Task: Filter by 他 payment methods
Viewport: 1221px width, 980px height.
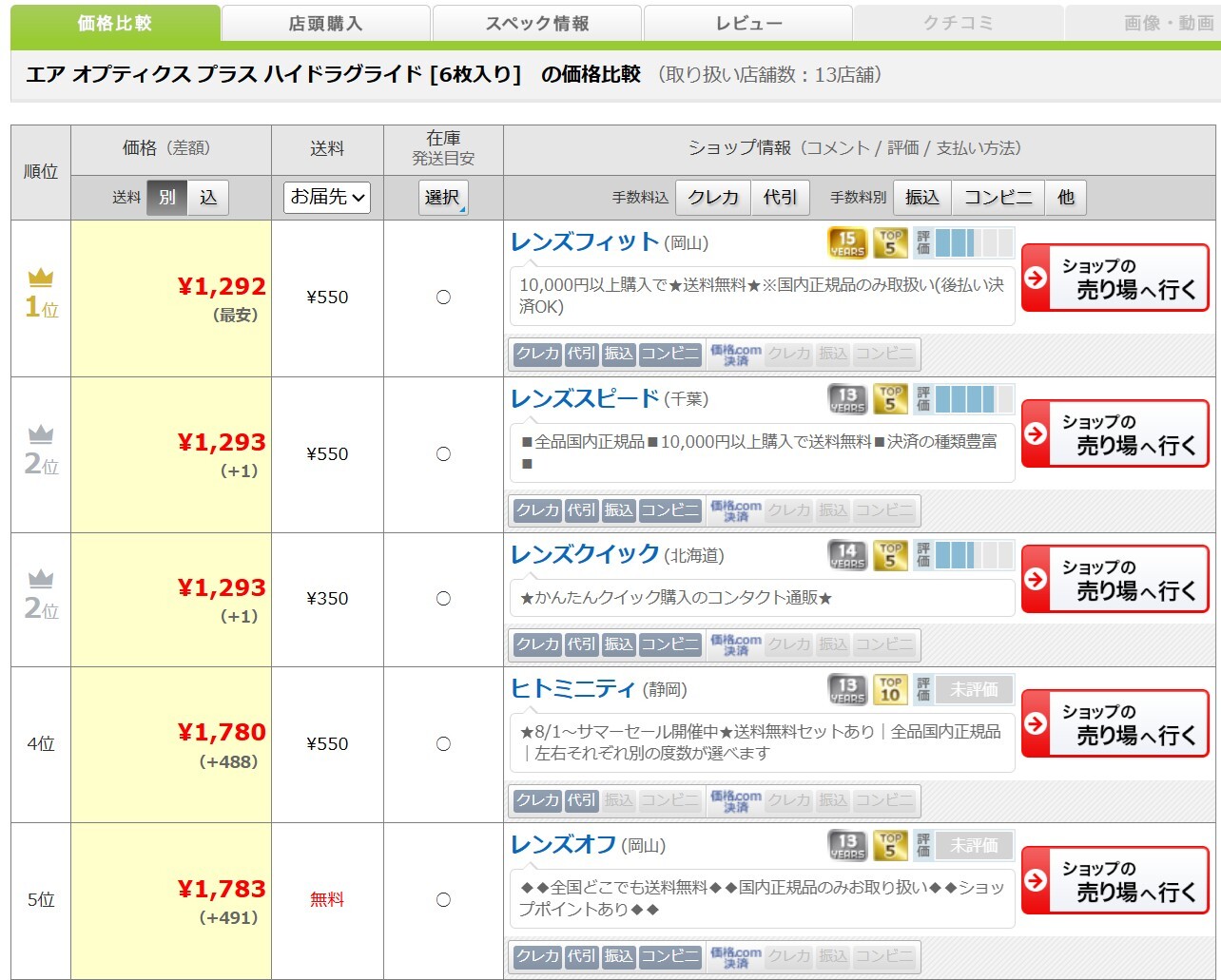Action: click(1066, 197)
